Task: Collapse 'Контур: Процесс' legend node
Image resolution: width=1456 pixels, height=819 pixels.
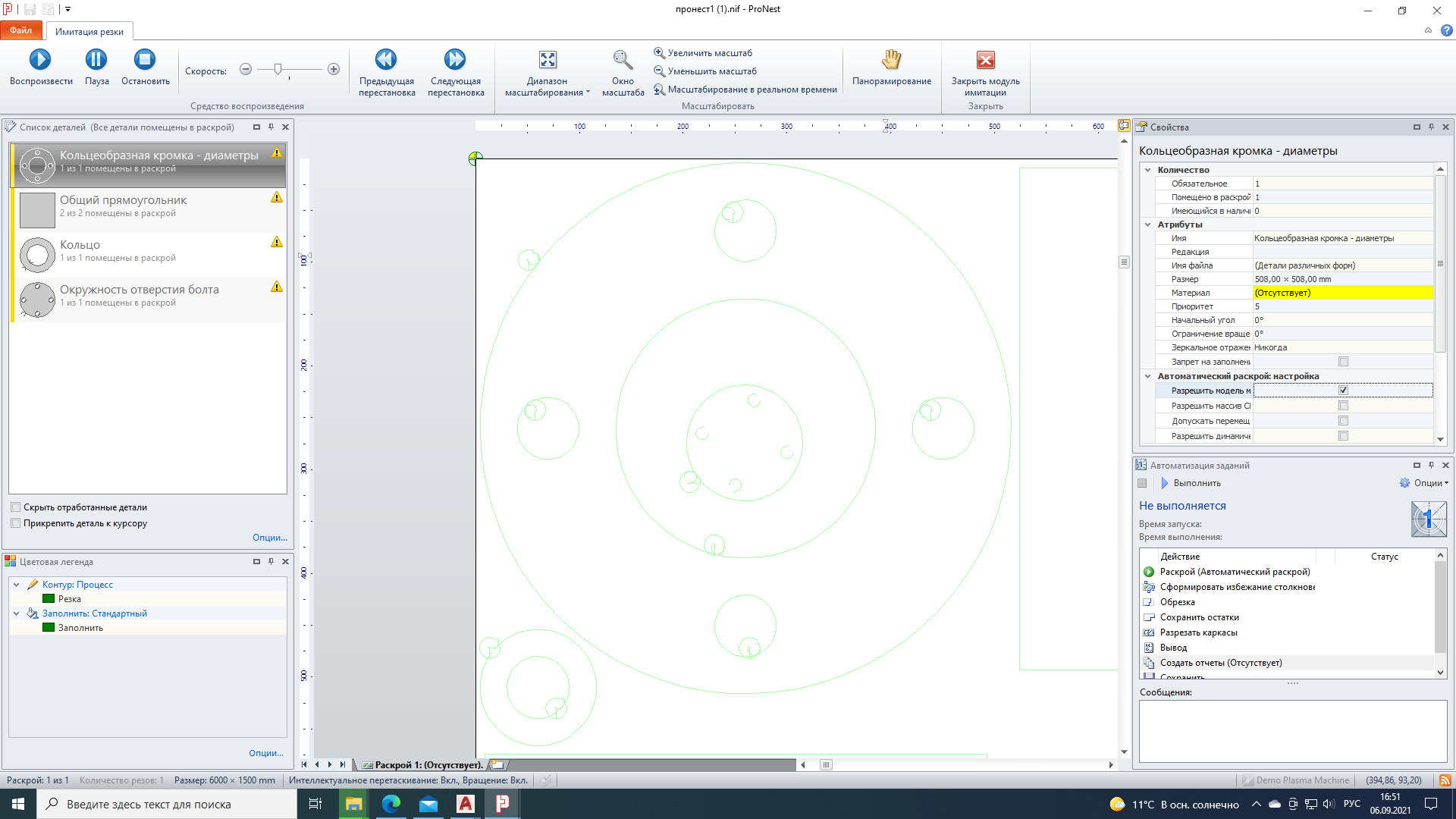Action: 16,585
